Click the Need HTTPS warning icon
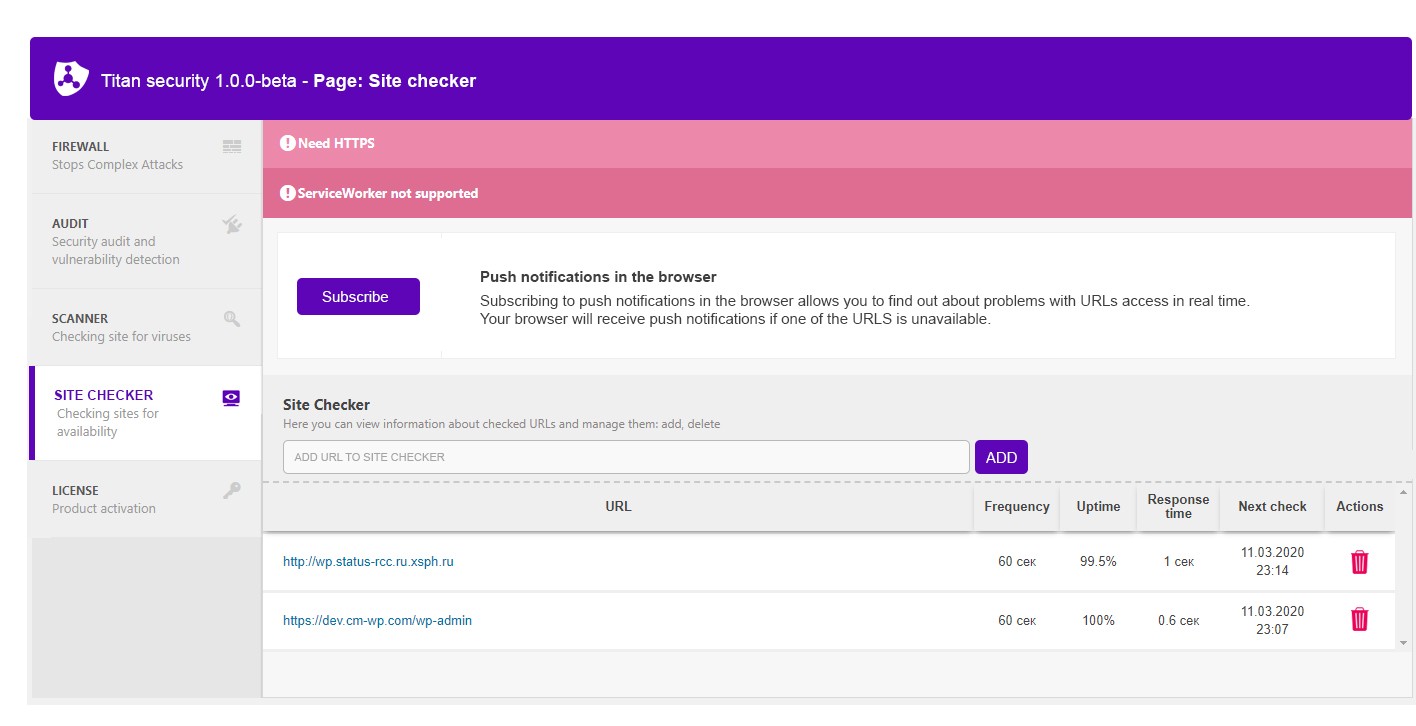The height and width of the screenshot is (726, 1416). (288, 143)
